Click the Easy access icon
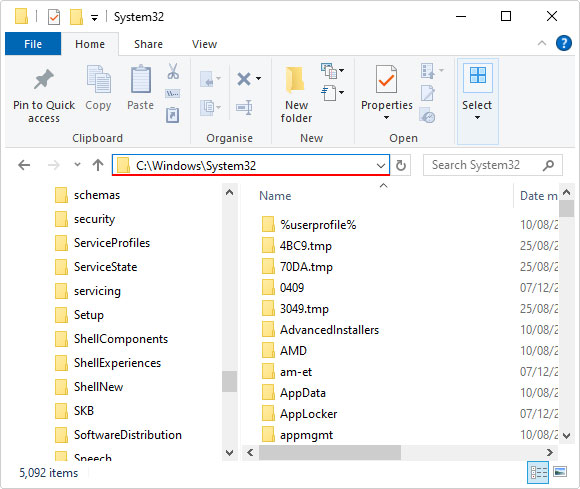580x489 pixels. (329, 92)
